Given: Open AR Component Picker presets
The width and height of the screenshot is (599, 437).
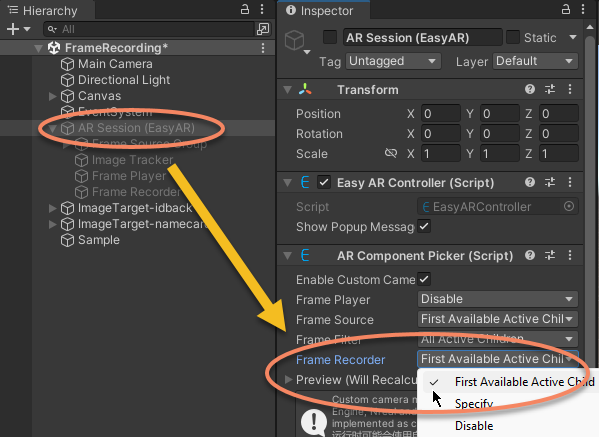Looking at the screenshot, I should (550, 255).
